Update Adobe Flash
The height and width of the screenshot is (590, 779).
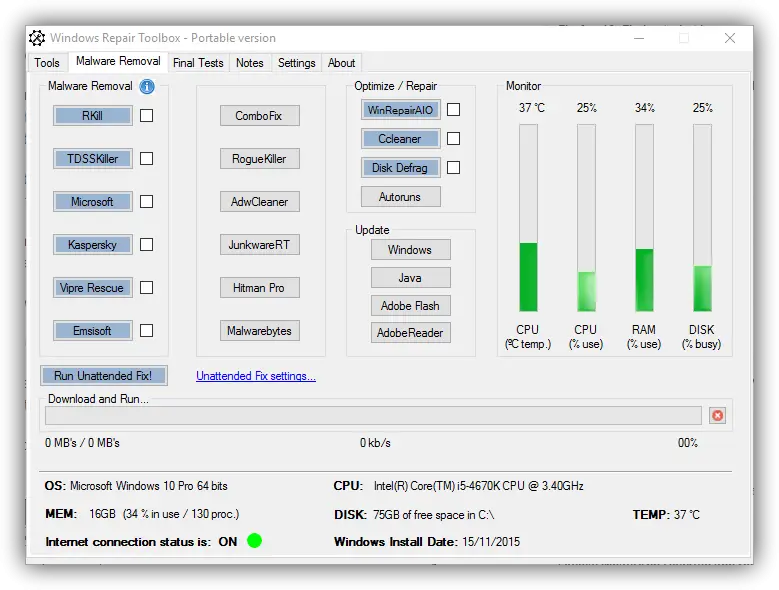[x=411, y=305]
